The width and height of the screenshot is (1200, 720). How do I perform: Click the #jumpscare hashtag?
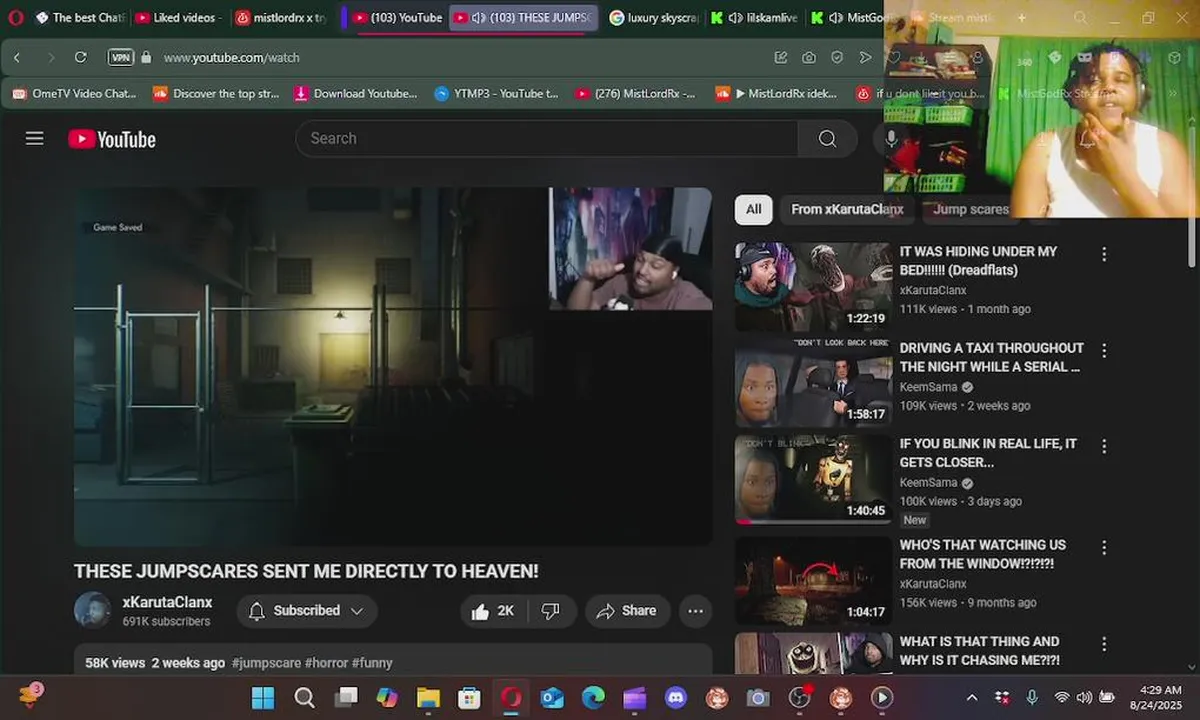[266, 663]
